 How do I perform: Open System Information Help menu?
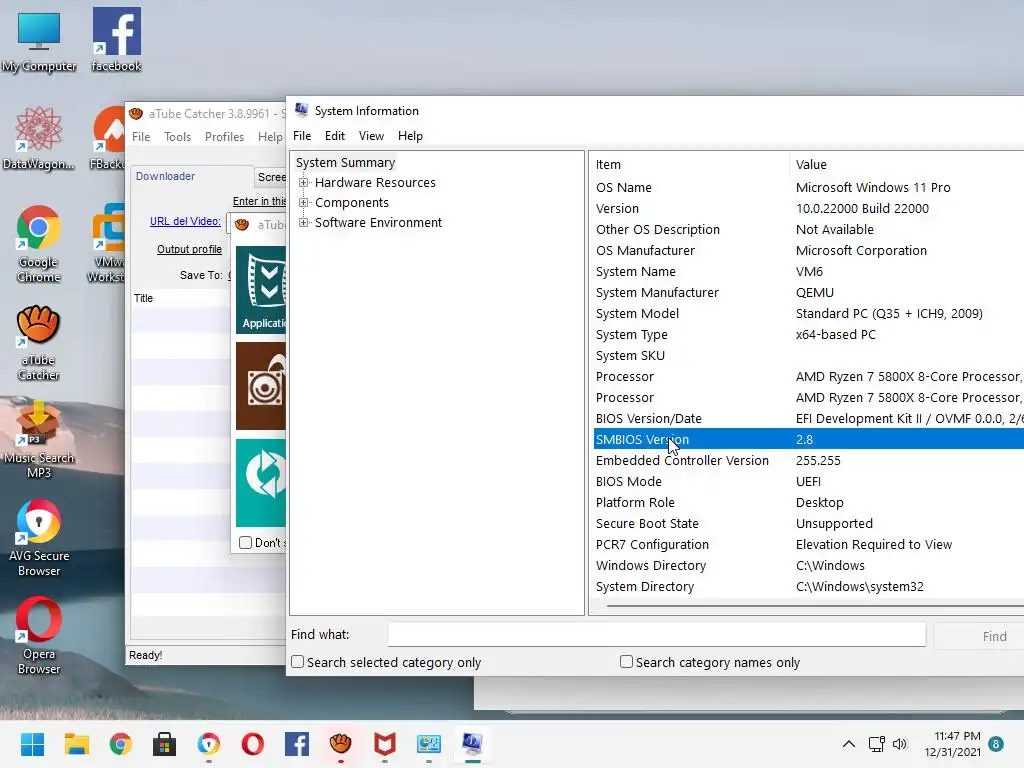pos(410,136)
